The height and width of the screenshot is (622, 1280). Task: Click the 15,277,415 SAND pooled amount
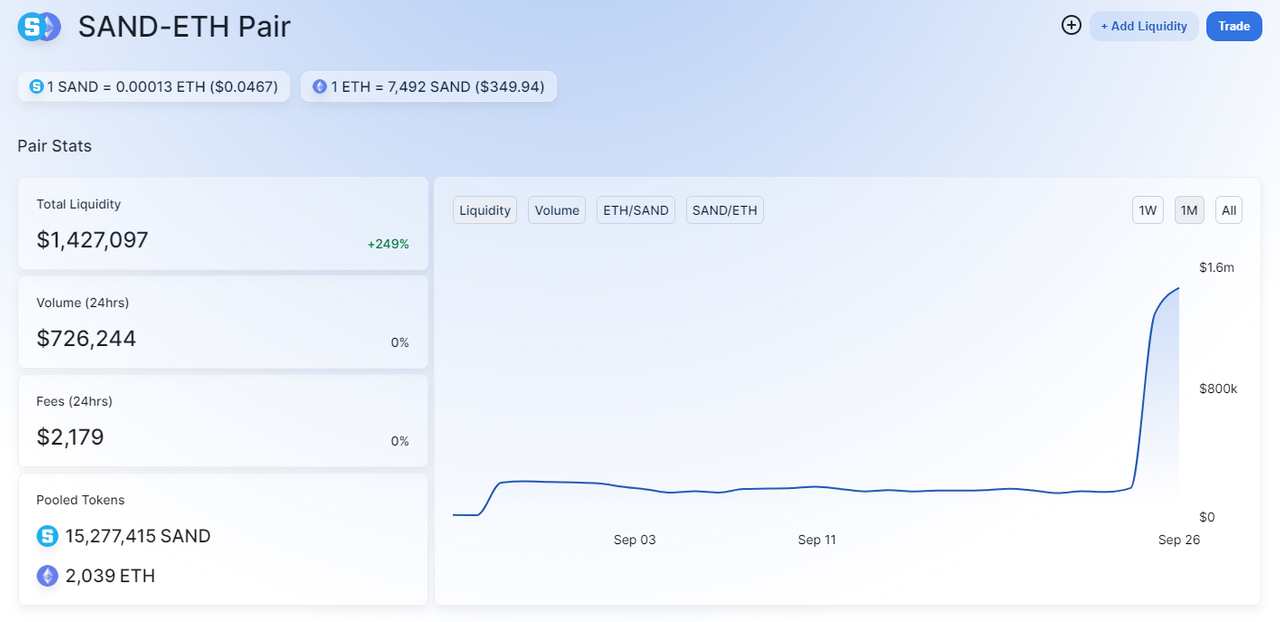[138, 536]
